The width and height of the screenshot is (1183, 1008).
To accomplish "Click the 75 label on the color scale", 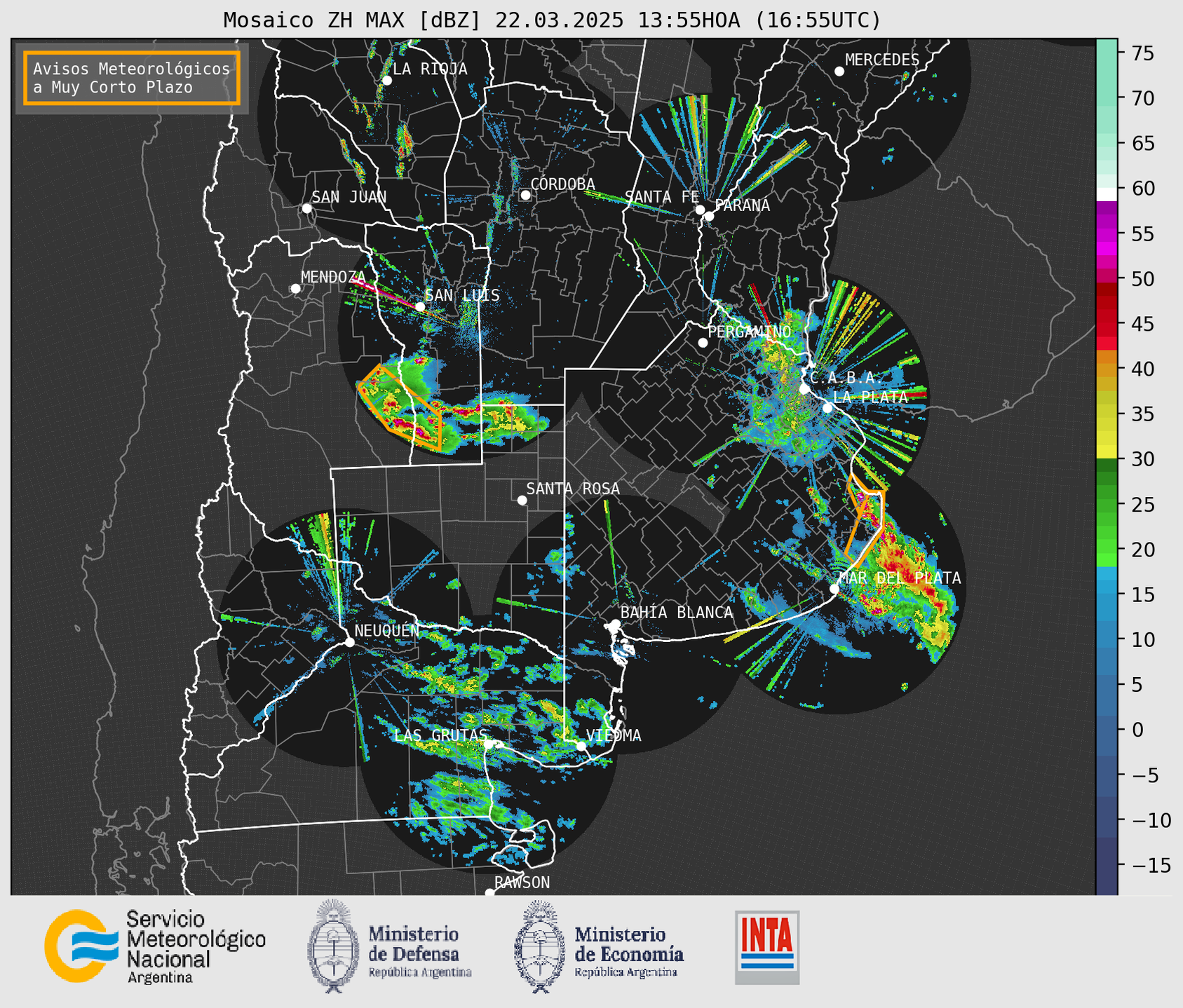I will [x=1142, y=53].
